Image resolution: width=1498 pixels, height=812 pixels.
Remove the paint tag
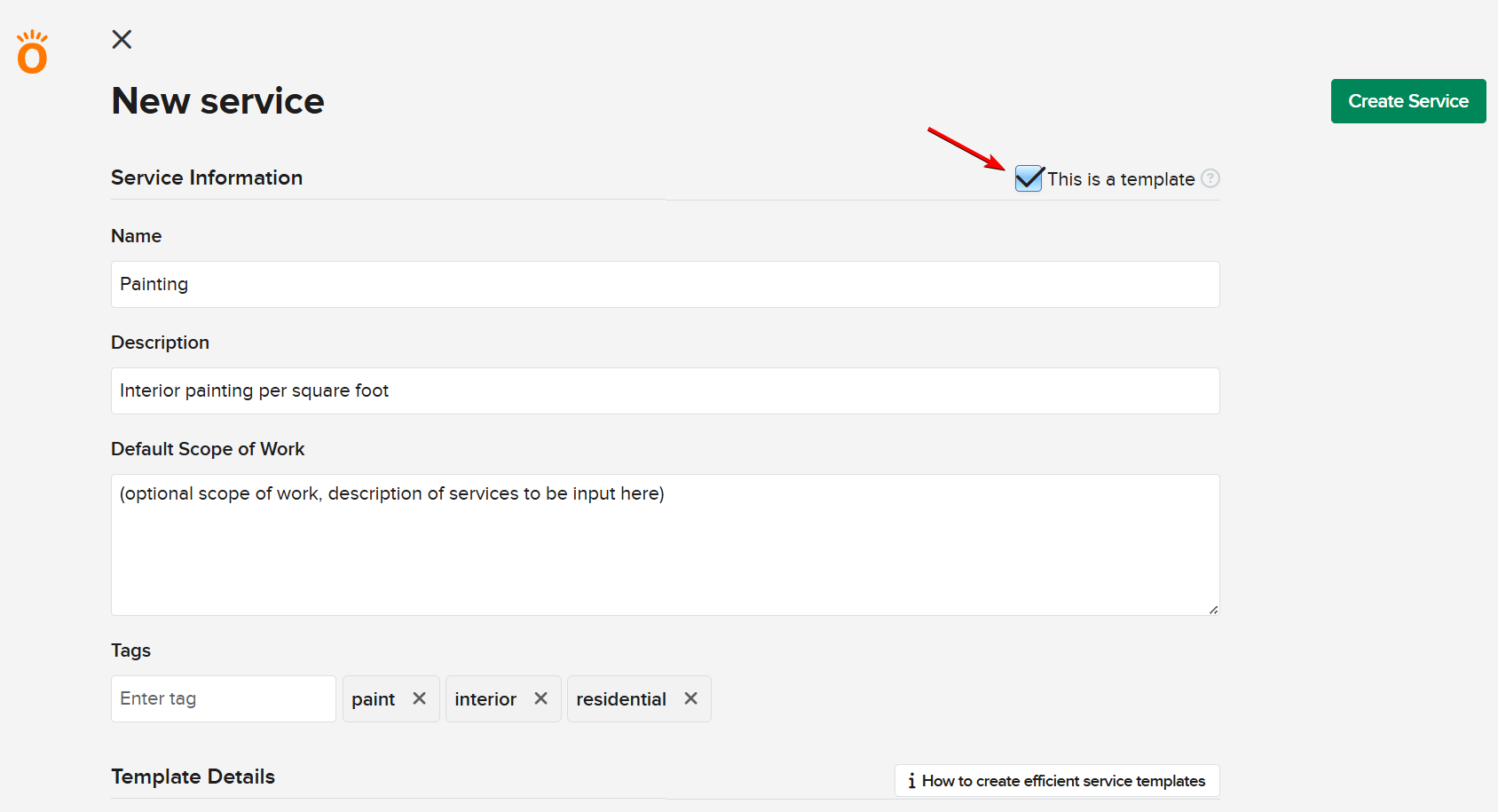coord(420,698)
